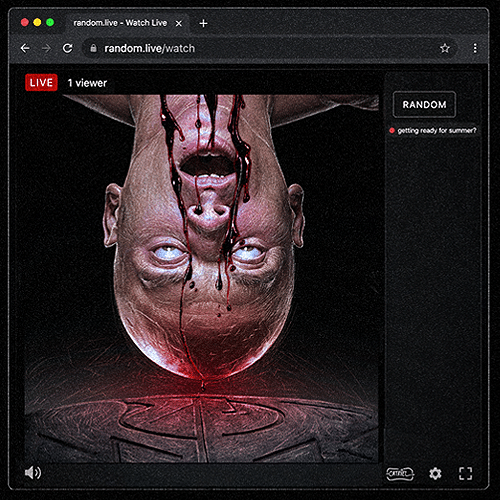Open the browser three-dot menu
Screen dimensions: 500x500
[475, 48]
